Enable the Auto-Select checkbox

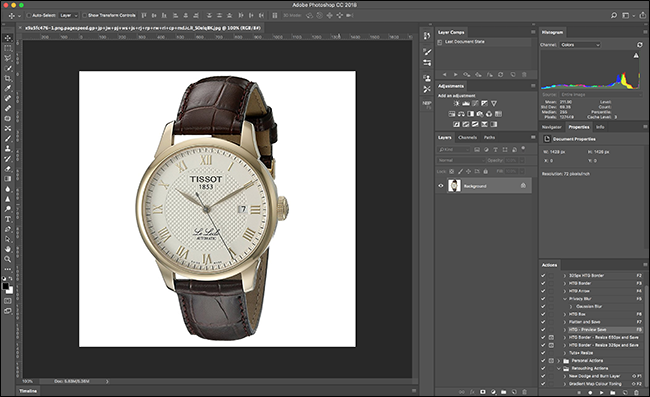click(x=29, y=15)
